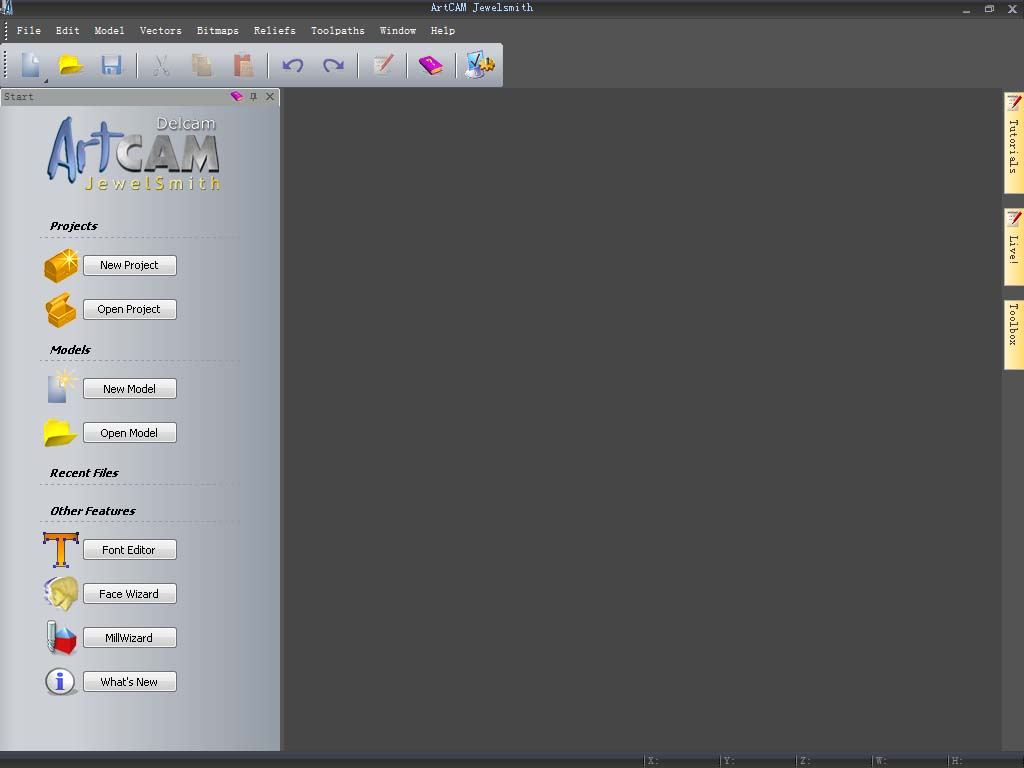Click the Open Project button

(x=129, y=309)
